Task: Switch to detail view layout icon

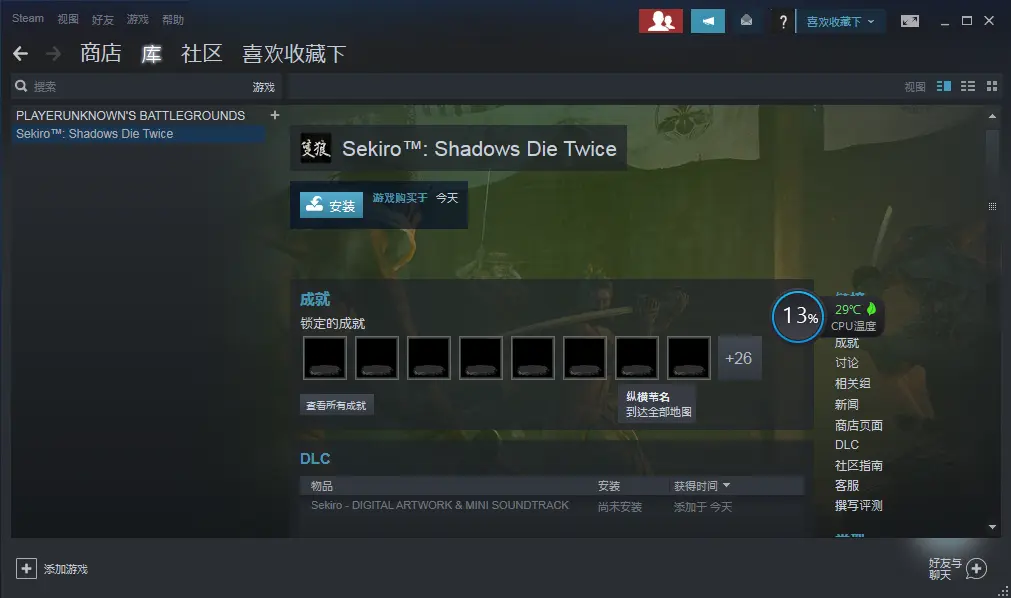Action: click(944, 86)
